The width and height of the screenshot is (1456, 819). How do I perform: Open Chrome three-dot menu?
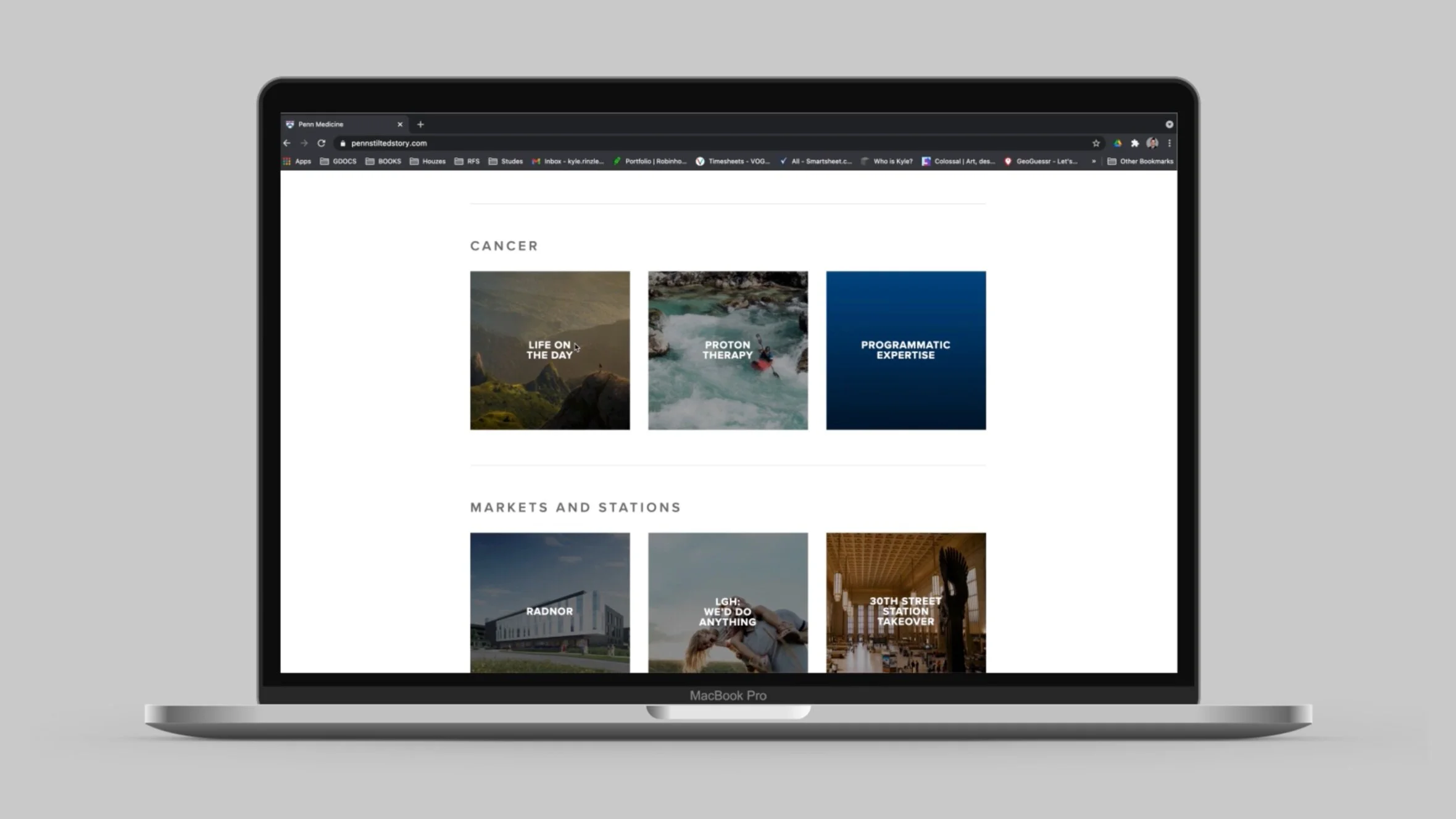click(1169, 143)
